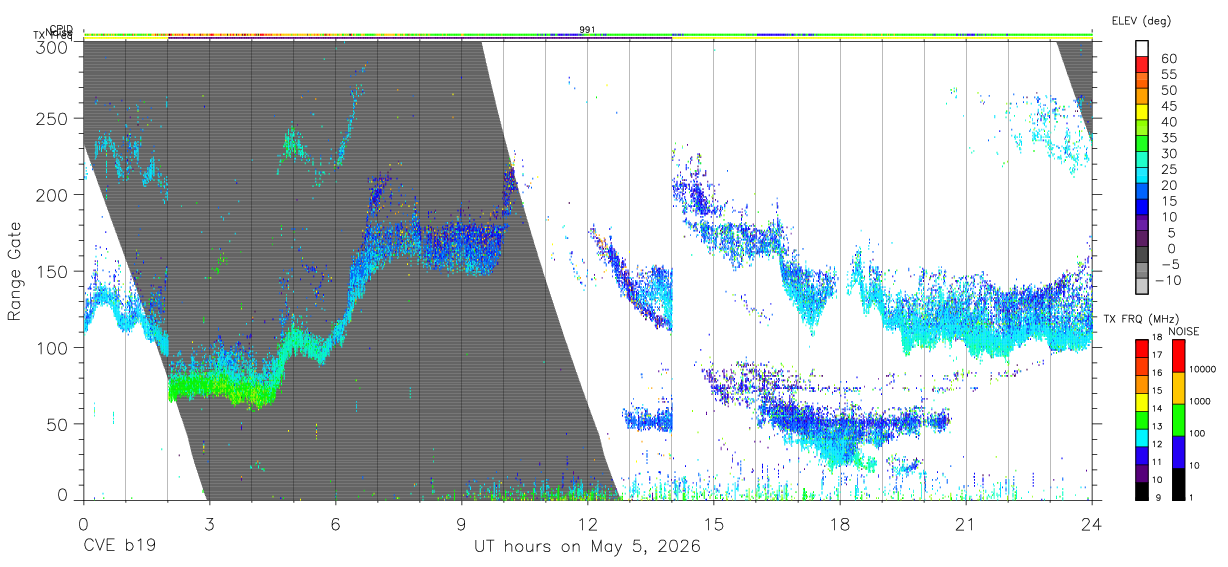Click the yellow 14–15 MHz TX FRQ swatch
The height and width of the screenshot is (567, 1228).
tap(1143, 400)
